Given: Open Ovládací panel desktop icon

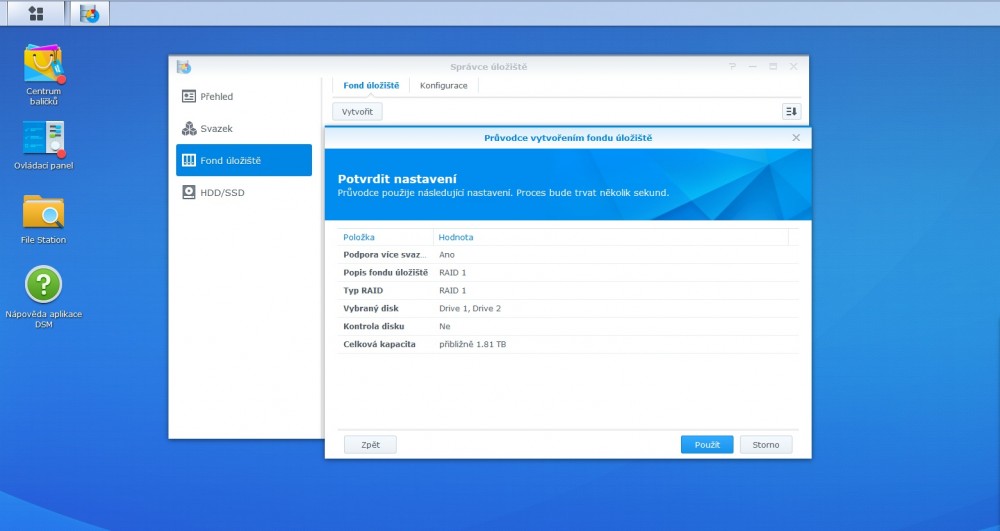Looking at the screenshot, I should (x=43, y=139).
